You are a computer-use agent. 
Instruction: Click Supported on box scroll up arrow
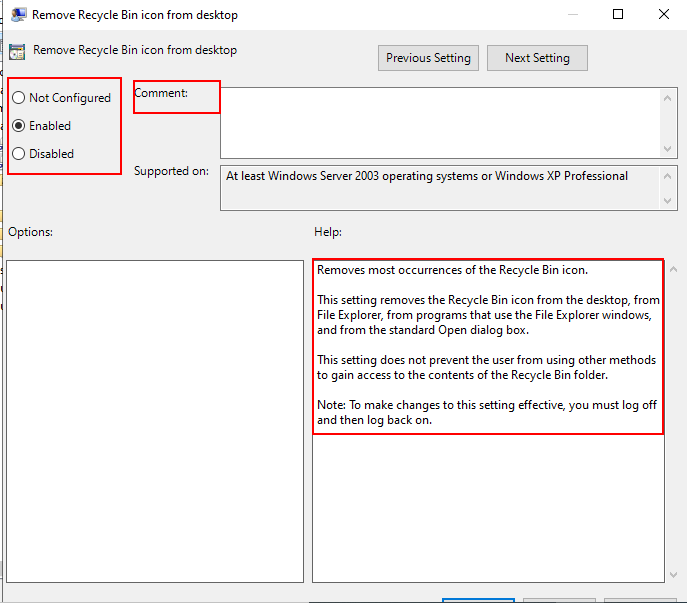pyautogui.click(x=667, y=176)
